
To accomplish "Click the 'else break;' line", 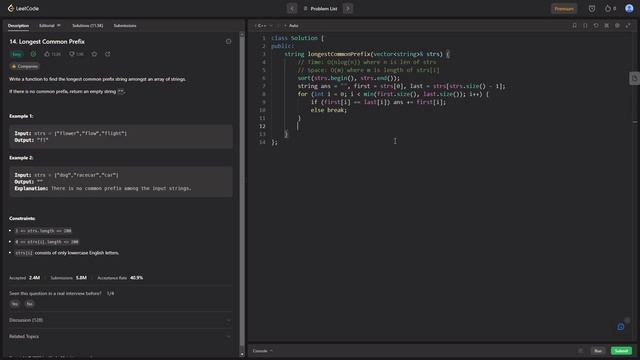I will pyautogui.click(x=329, y=110).
